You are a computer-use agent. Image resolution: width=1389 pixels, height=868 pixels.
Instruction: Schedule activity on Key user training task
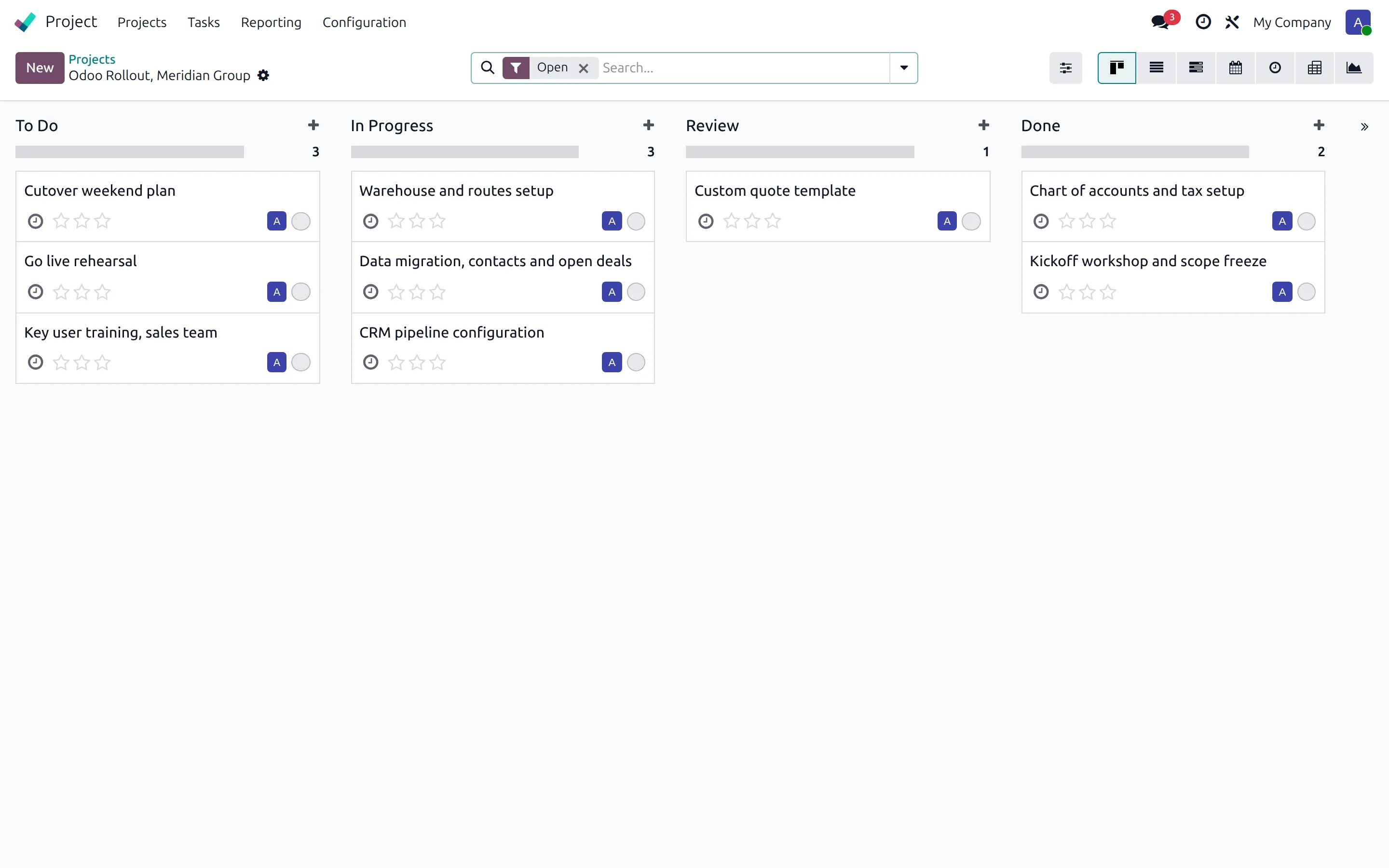pyautogui.click(x=36, y=362)
